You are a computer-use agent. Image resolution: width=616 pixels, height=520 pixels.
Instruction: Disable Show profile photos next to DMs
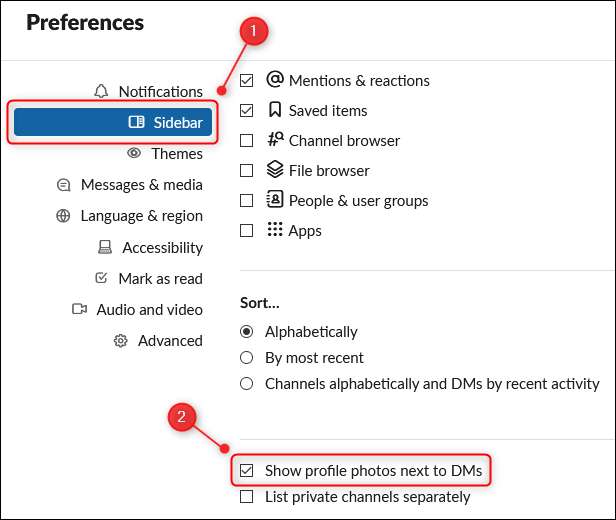247,470
